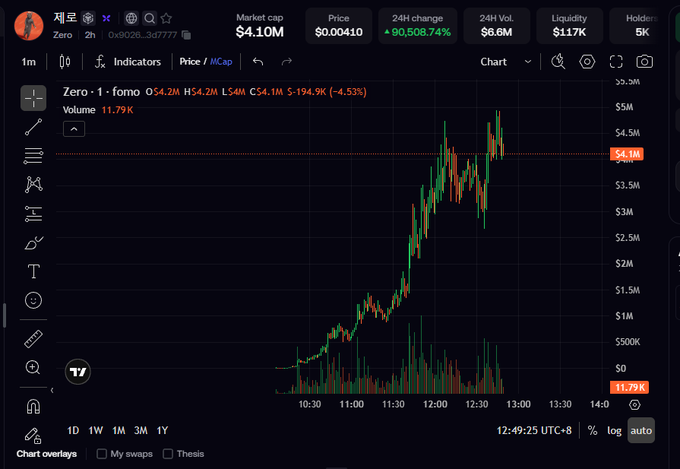
Task: Open the quick search lightning icon
Action: click(x=558, y=62)
